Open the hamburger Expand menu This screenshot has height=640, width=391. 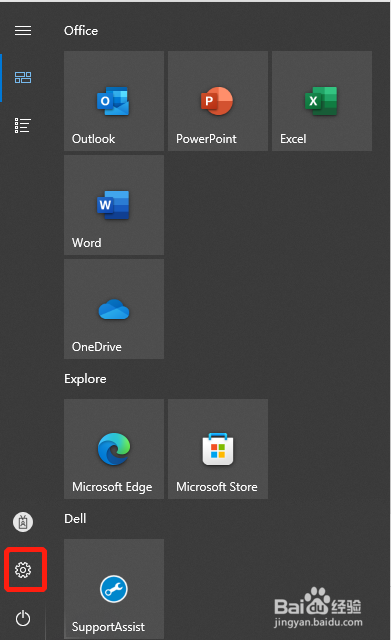(x=23, y=31)
